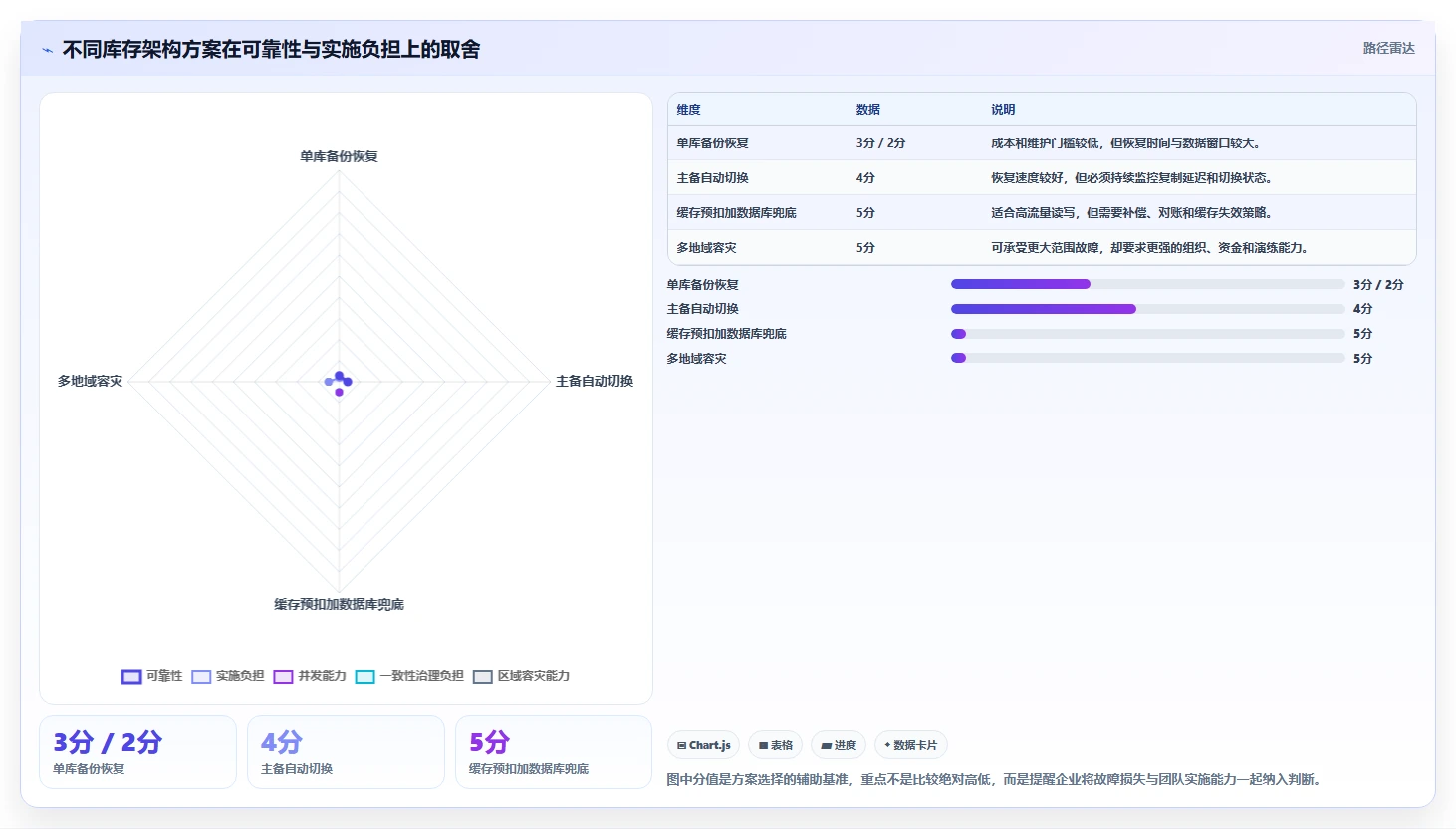Toggle the 实施负担 legend series
This screenshot has height=829, width=1456.
228,676
